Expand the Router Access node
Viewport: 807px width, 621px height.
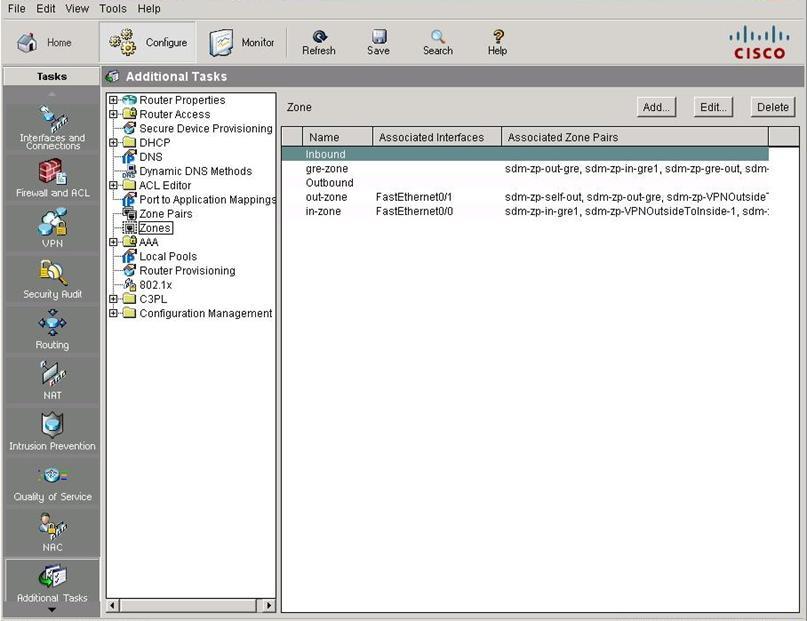[113, 114]
